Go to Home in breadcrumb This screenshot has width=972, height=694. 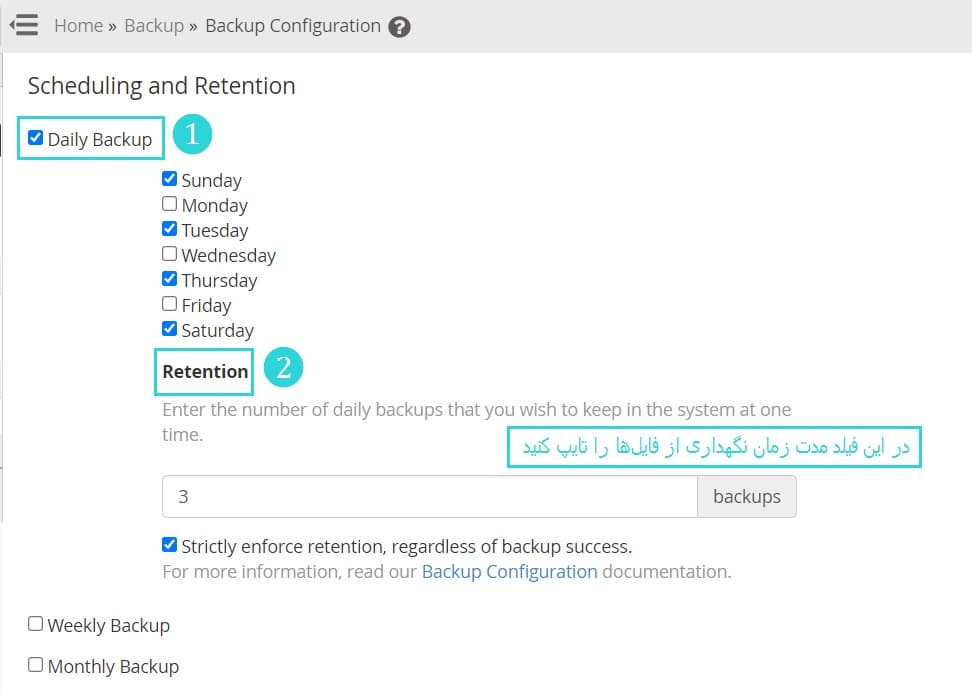coord(79,25)
